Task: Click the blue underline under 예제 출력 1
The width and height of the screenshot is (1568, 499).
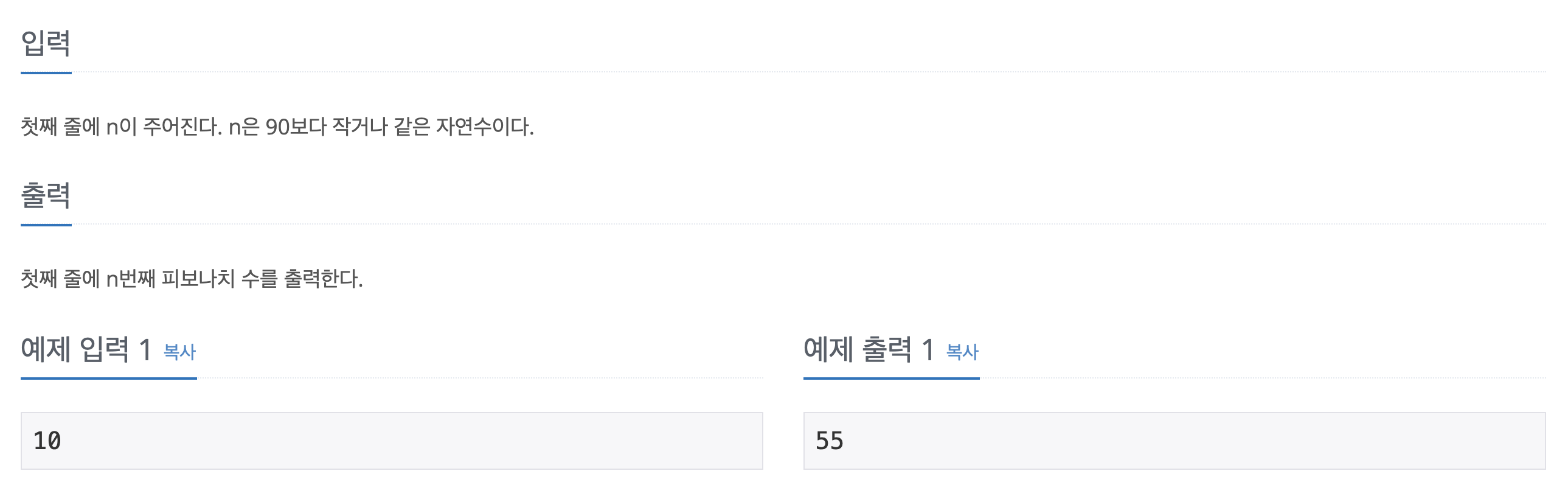Action: (x=892, y=379)
